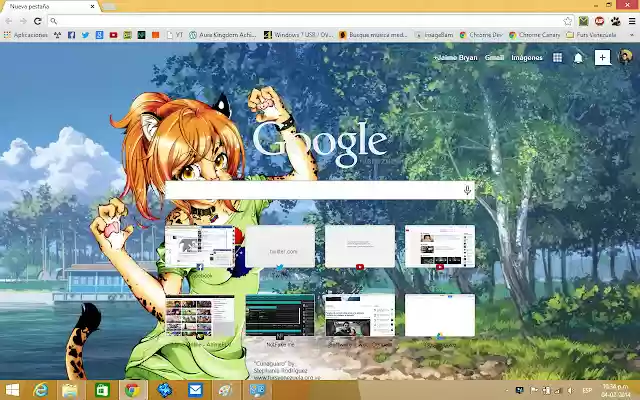Open the Windows Store taskbar icon
Viewport: 640px width, 400px height.
click(x=102, y=391)
